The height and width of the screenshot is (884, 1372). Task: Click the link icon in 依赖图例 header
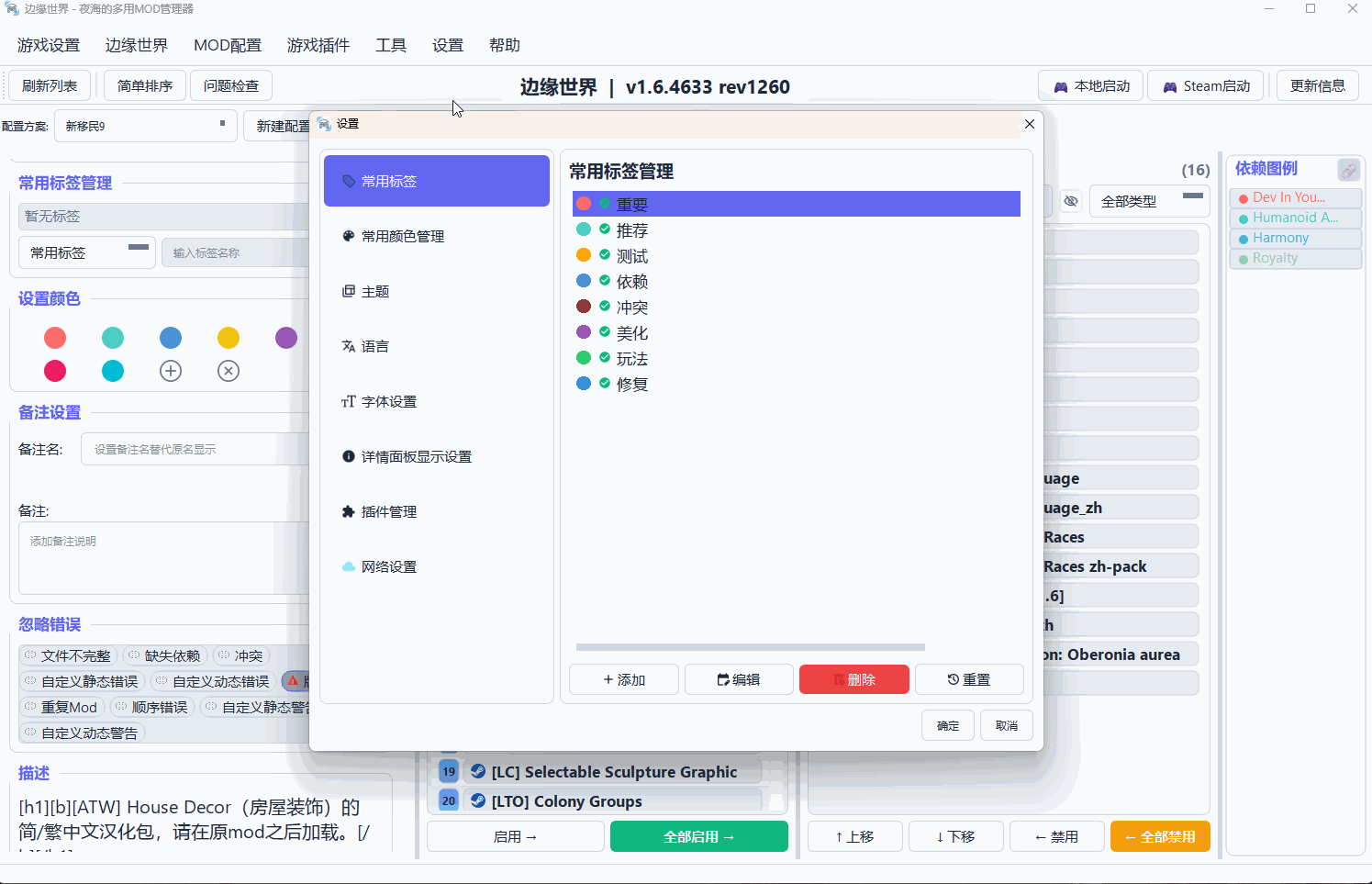pyautogui.click(x=1348, y=170)
